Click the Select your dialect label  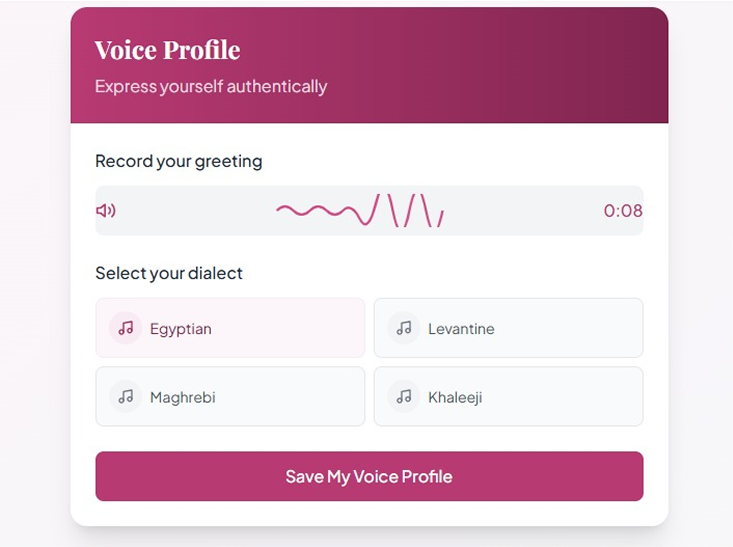[169, 273]
